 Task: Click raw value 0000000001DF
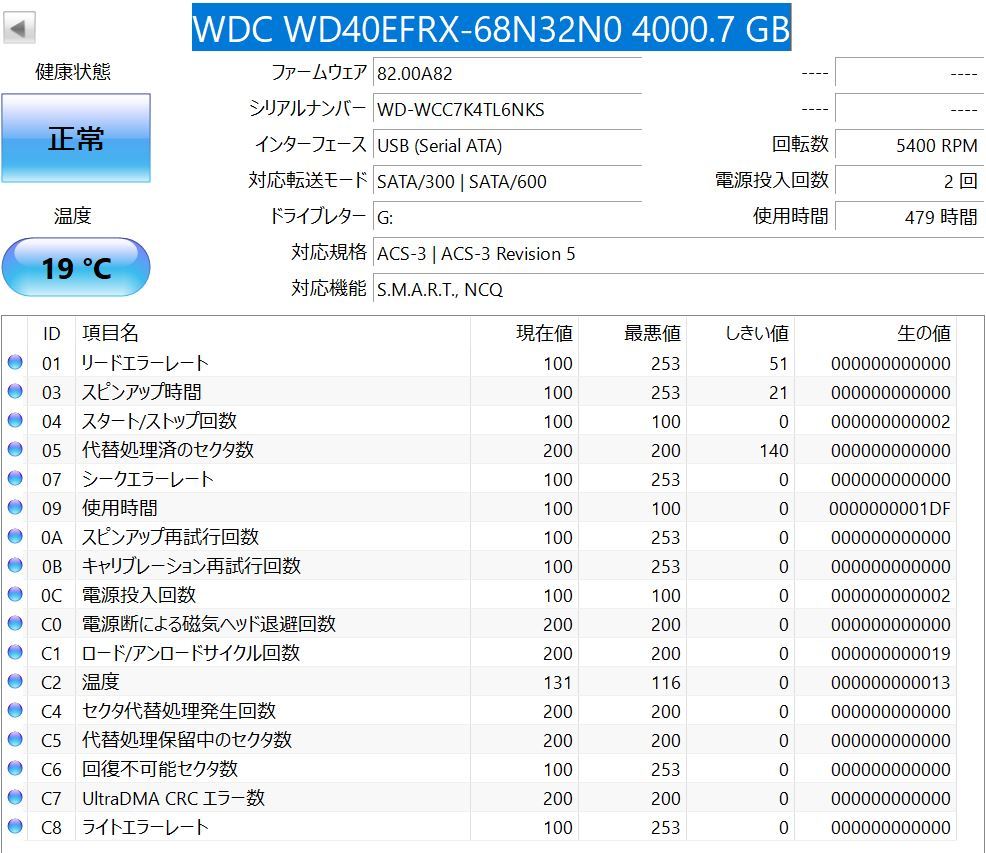890,508
